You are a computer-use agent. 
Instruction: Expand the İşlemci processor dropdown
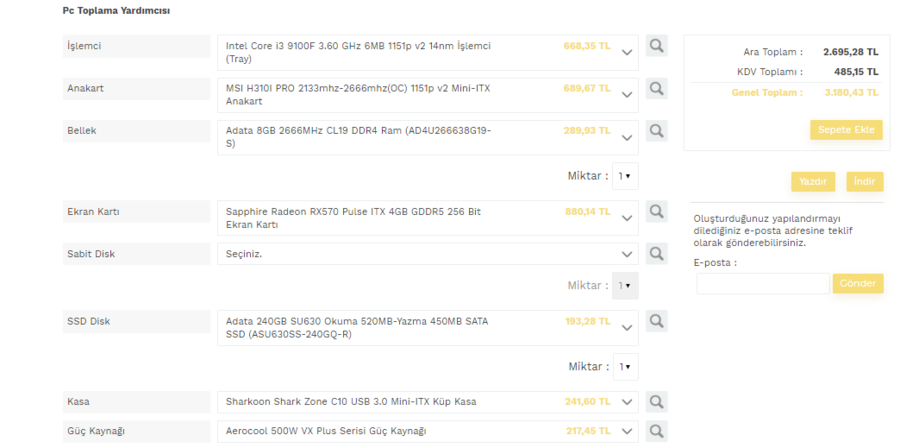(627, 53)
